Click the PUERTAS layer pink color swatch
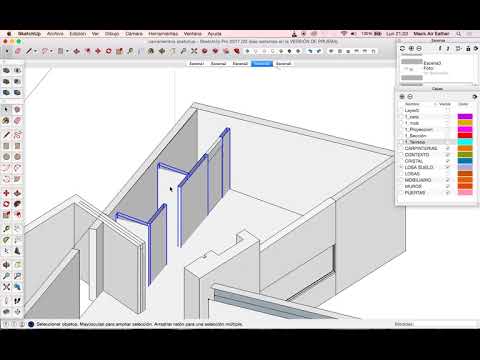 [x=465, y=193]
